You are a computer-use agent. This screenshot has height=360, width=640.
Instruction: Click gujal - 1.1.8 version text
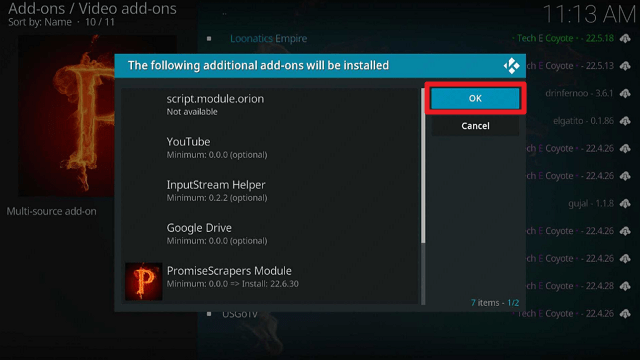click(x=591, y=203)
